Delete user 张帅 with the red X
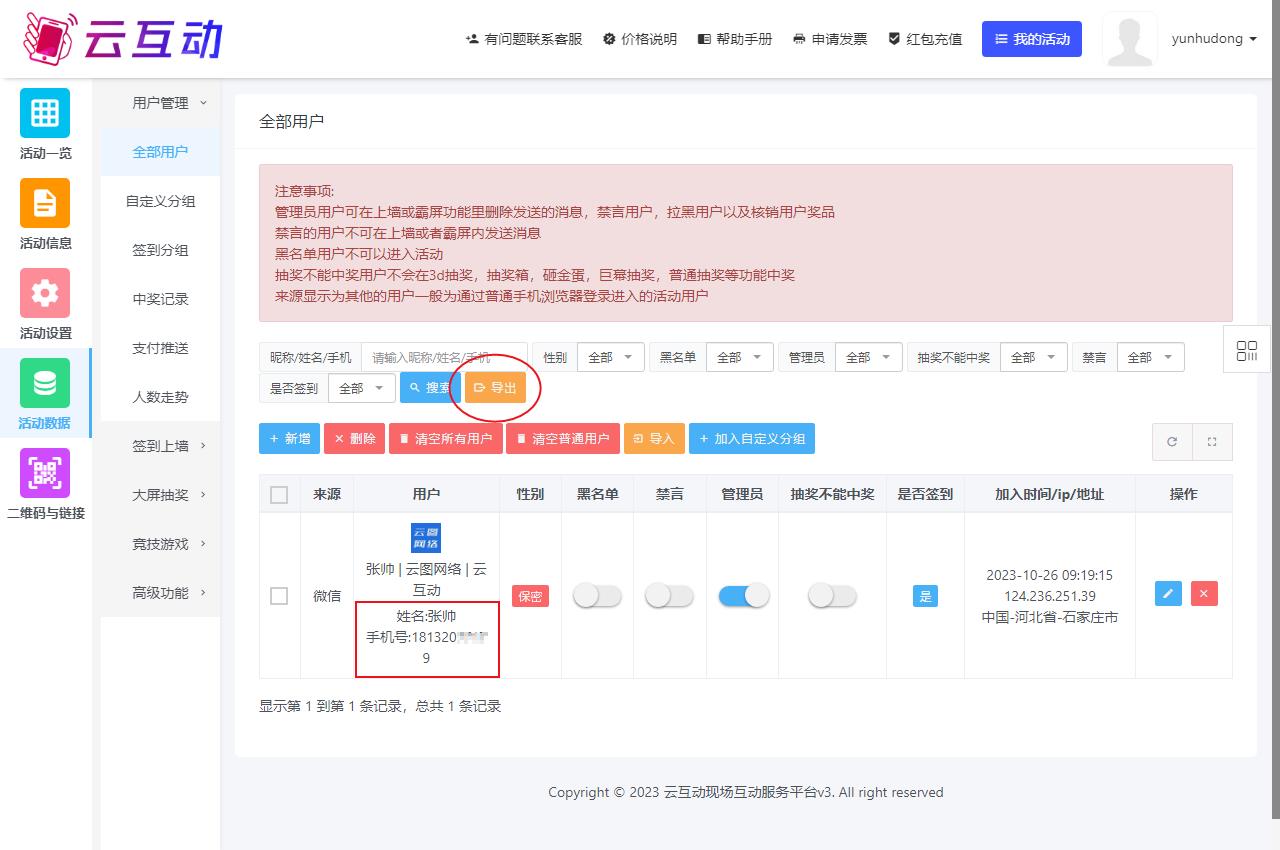Viewport: 1280px width, 850px height. [x=1204, y=593]
